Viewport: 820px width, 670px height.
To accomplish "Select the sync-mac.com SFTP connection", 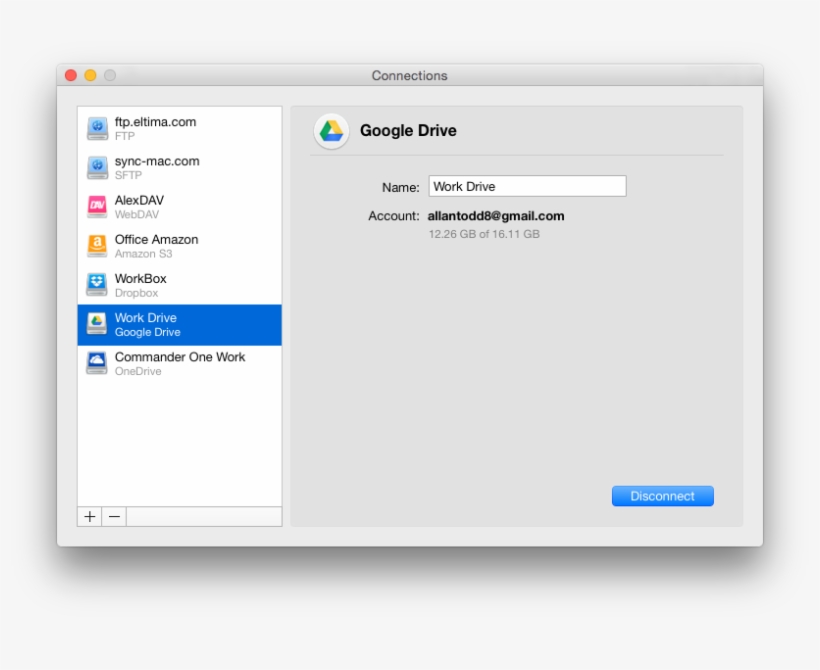I will [x=160, y=166].
